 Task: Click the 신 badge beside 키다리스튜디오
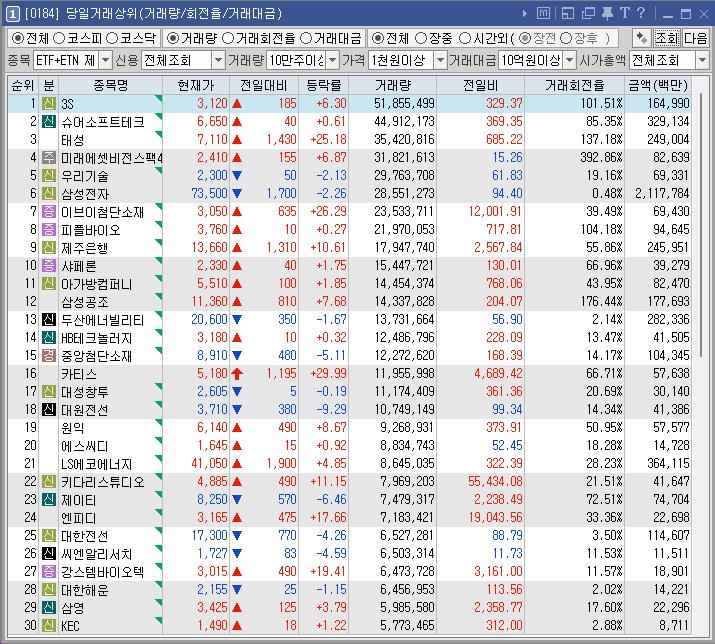pos(49,481)
